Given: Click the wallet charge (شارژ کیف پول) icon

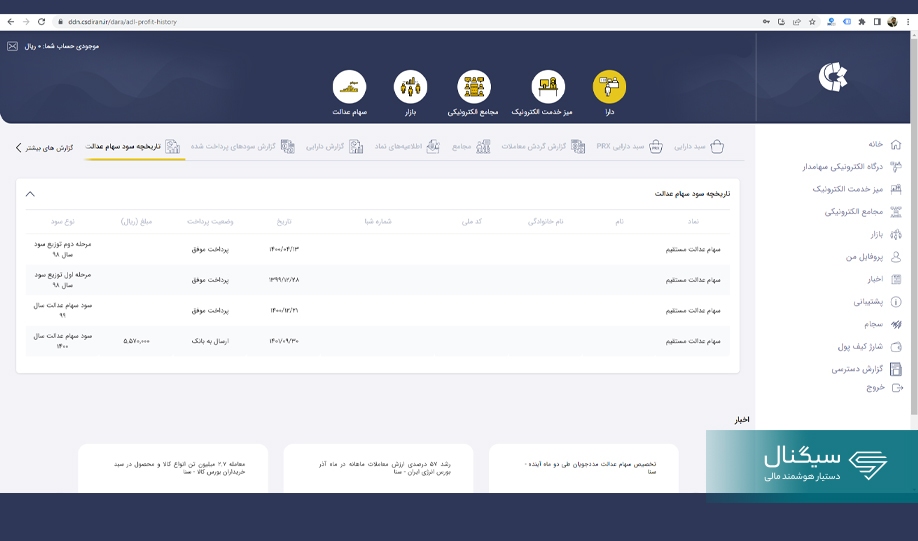Looking at the screenshot, I should point(896,347).
